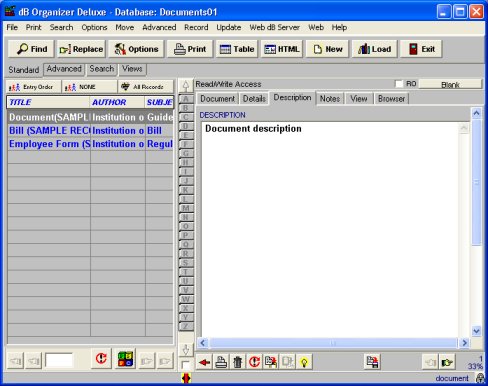Screen dimensions: 488x386
Task: Jump to letter A in the index
Action: 186,99
